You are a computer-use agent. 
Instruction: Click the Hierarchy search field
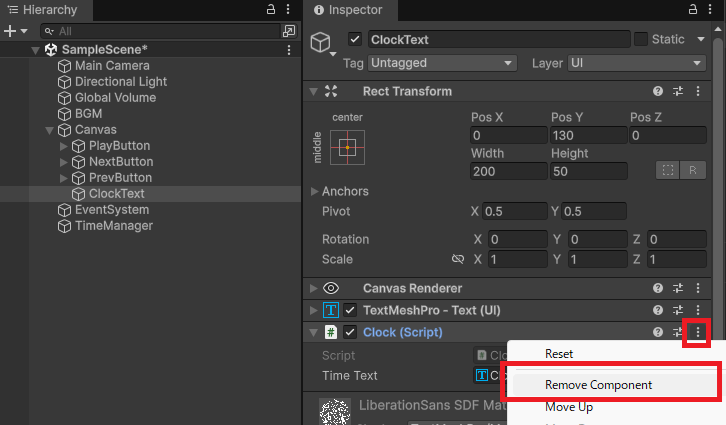point(165,31)
